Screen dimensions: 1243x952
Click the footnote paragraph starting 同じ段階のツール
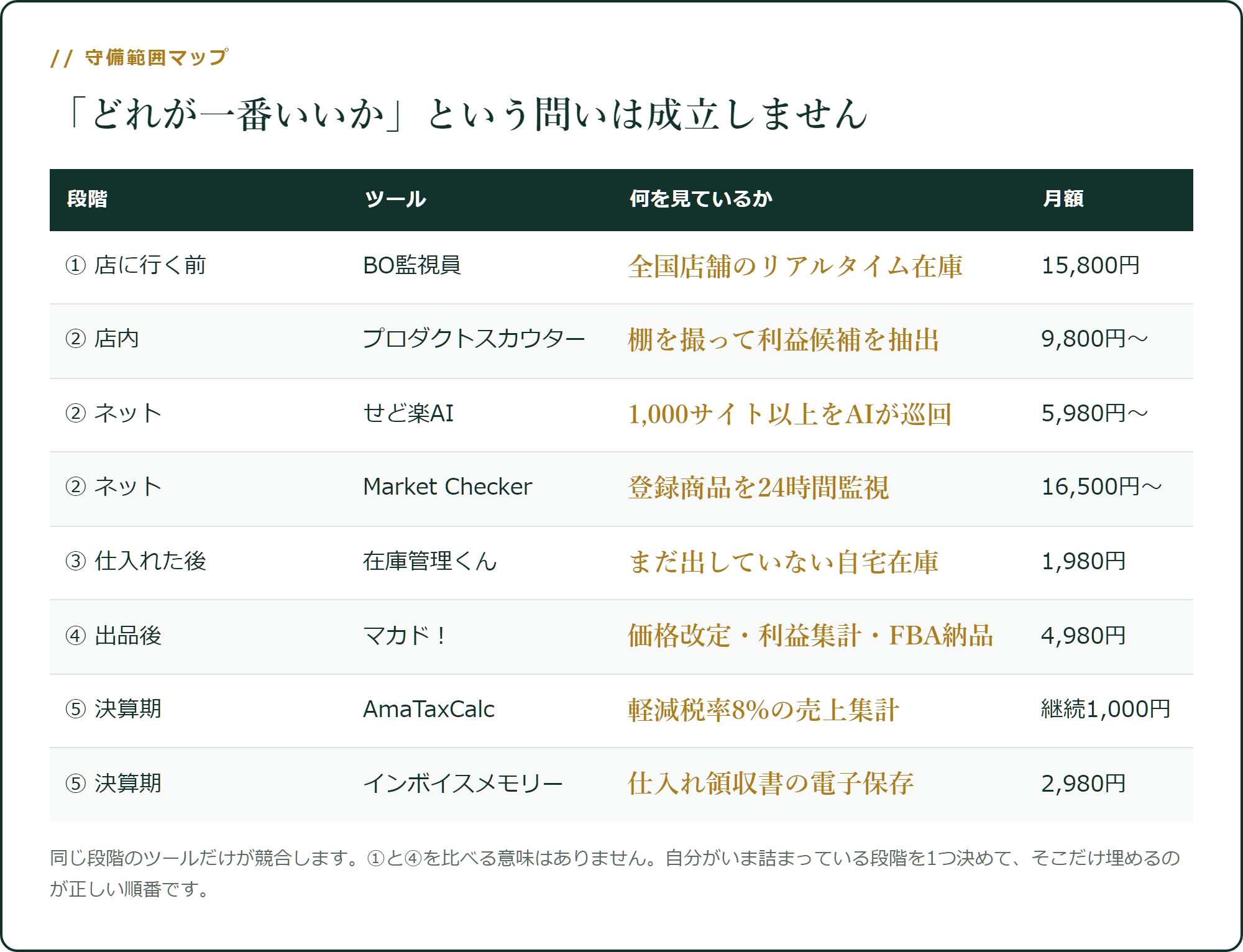615,873
